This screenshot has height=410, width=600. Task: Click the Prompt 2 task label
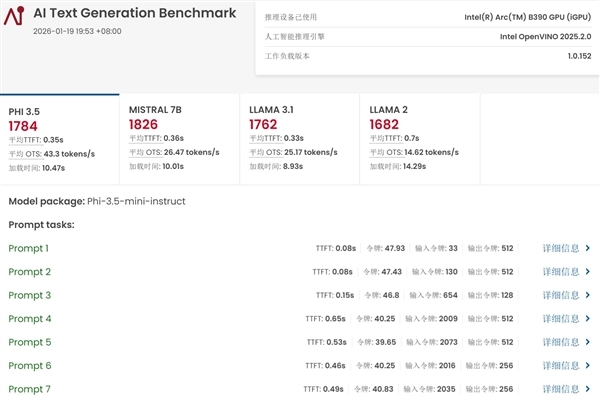(29, 272)
